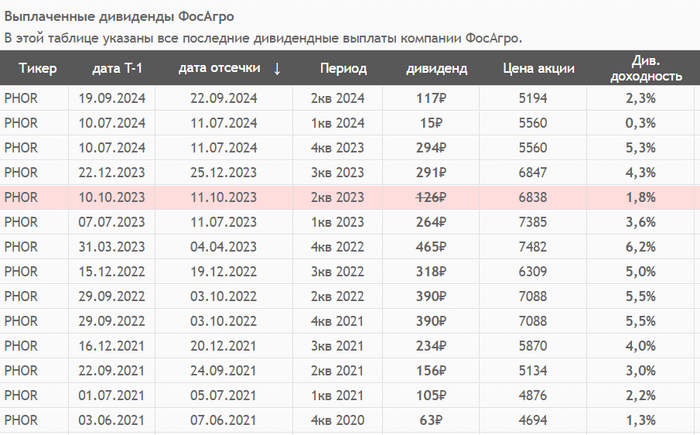Click share price 6847
The height and width of the screenshot is (435, 700).
(x=533, y=172)
